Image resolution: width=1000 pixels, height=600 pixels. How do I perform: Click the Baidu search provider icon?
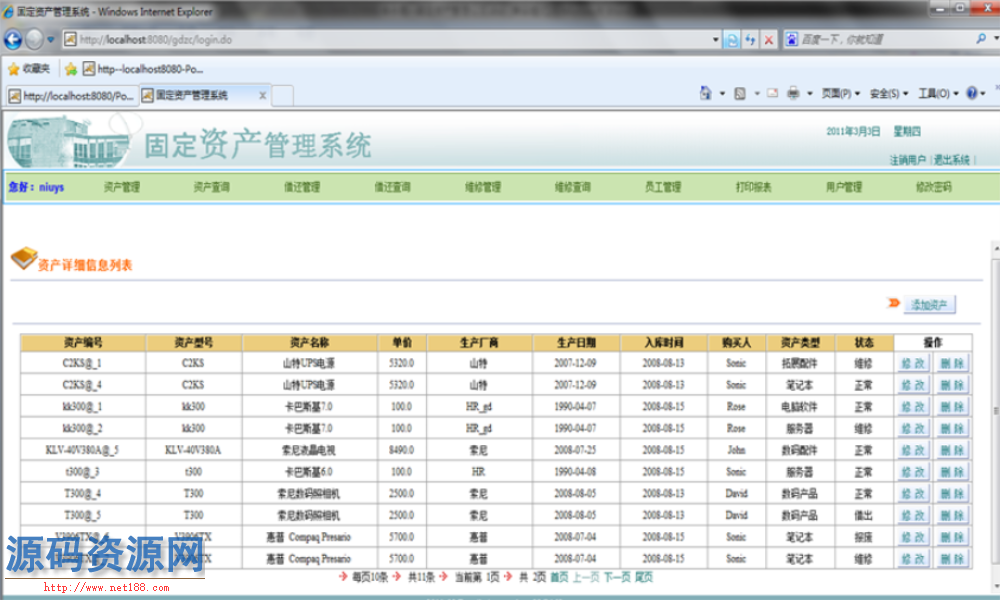tap(791, 40)
